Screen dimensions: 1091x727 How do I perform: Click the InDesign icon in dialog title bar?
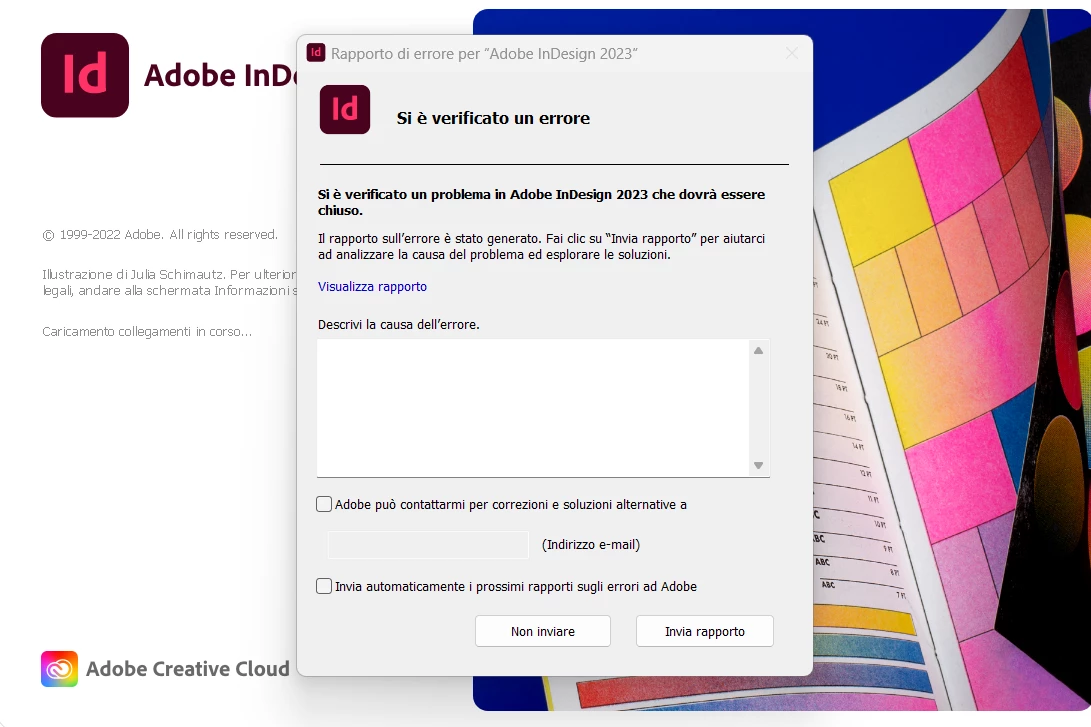316,52
